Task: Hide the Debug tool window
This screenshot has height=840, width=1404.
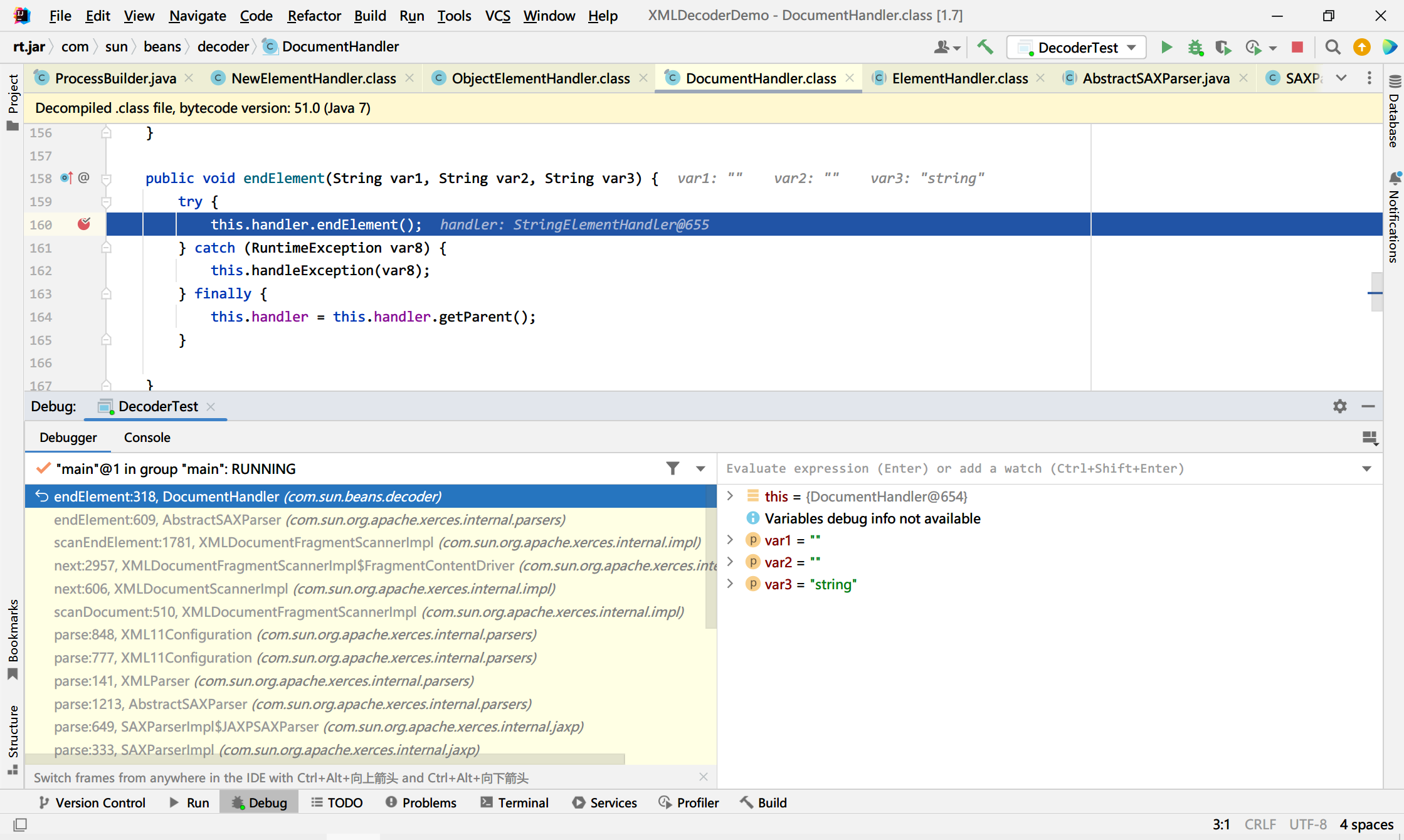Action: click(x=1368, y=406)
